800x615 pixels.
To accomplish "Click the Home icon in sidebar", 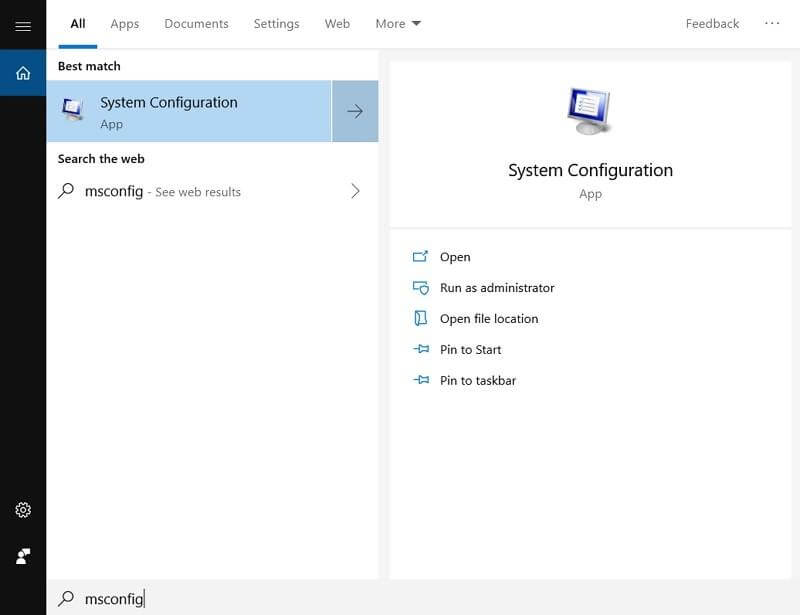I will (23, 73).
